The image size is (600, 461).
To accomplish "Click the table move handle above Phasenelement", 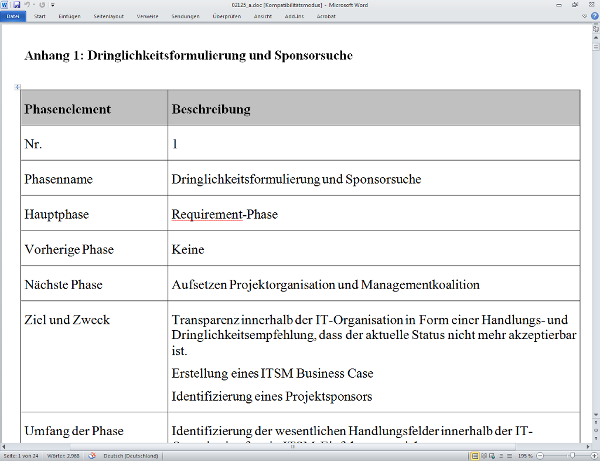I will 17,89.
